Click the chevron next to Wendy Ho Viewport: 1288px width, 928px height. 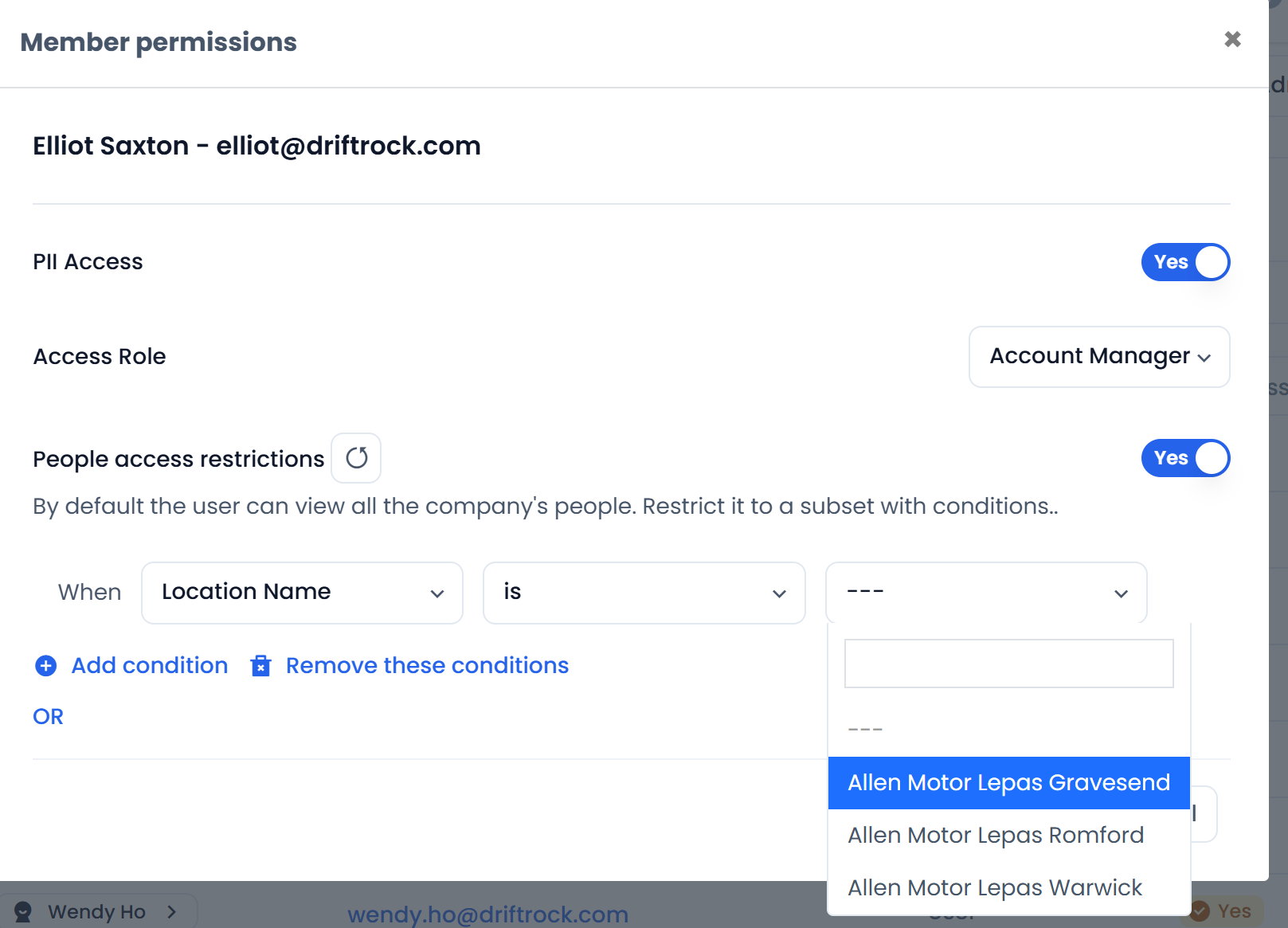point(171,911)
